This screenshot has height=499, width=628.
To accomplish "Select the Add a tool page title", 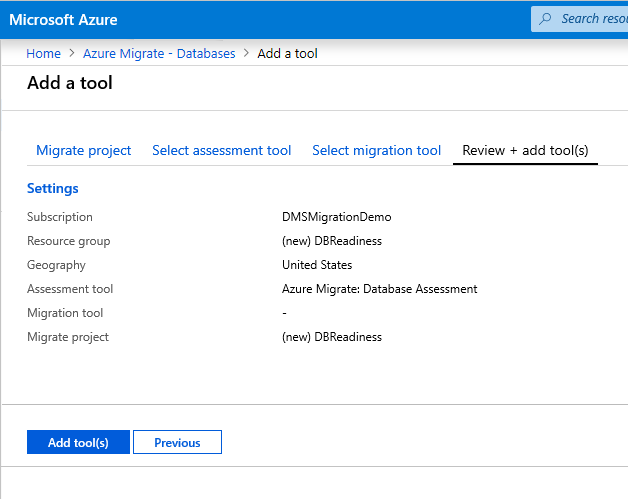I will coord(70,83).
